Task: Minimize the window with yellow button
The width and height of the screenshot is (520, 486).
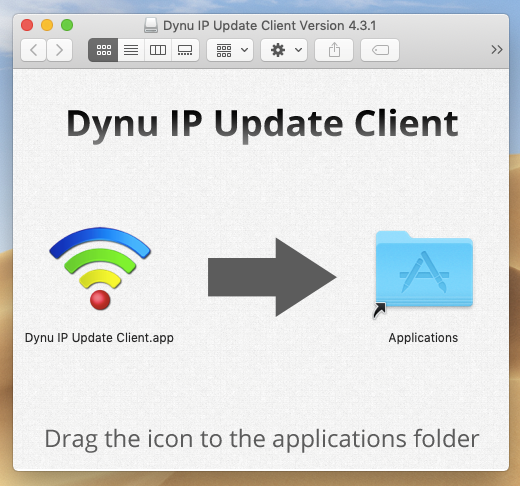Action: pyautogui.click(x=47, y=25)
